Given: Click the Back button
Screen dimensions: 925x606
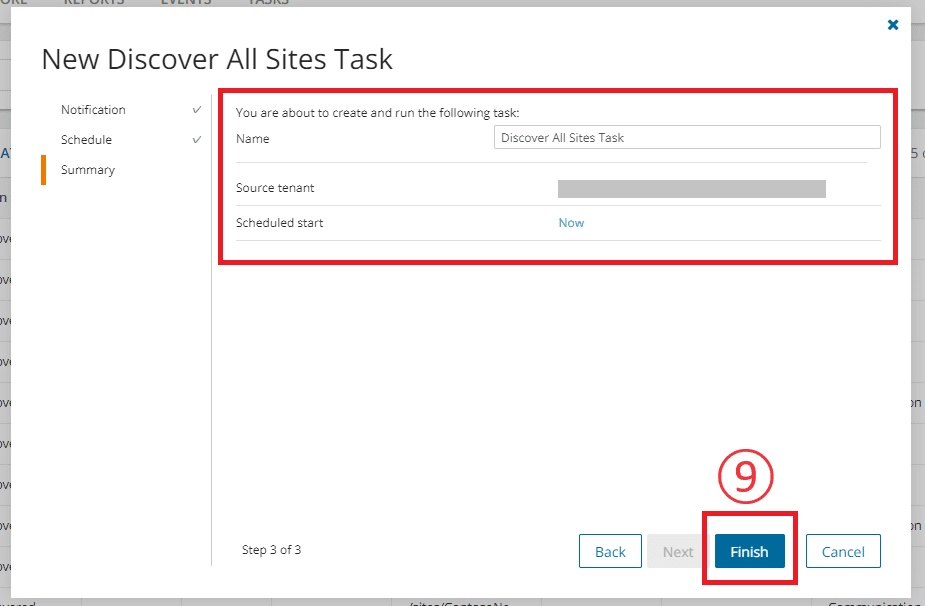Looking at the screenshot, I should pyautogui.click(x=610, y=551).
